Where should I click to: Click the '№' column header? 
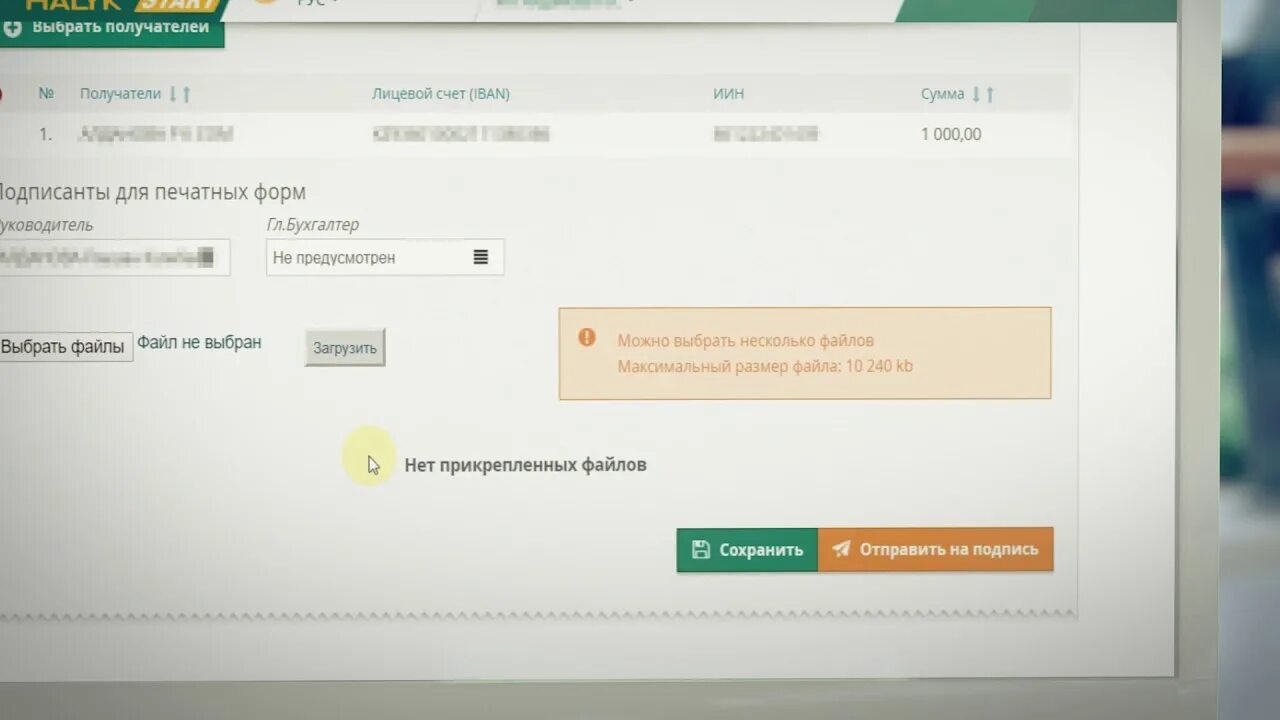pyautogui.click(x=46, y=94)
